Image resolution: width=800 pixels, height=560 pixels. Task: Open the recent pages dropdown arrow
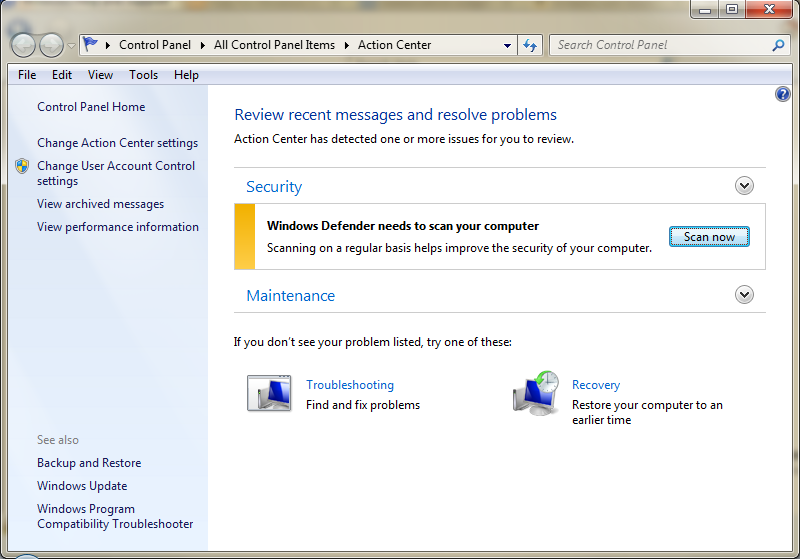(71, 46)
